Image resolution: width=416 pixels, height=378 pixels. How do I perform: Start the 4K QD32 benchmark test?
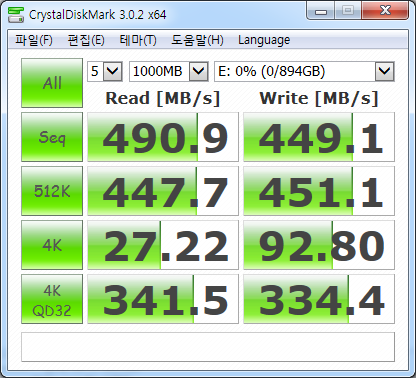click(x=52, y=299)
